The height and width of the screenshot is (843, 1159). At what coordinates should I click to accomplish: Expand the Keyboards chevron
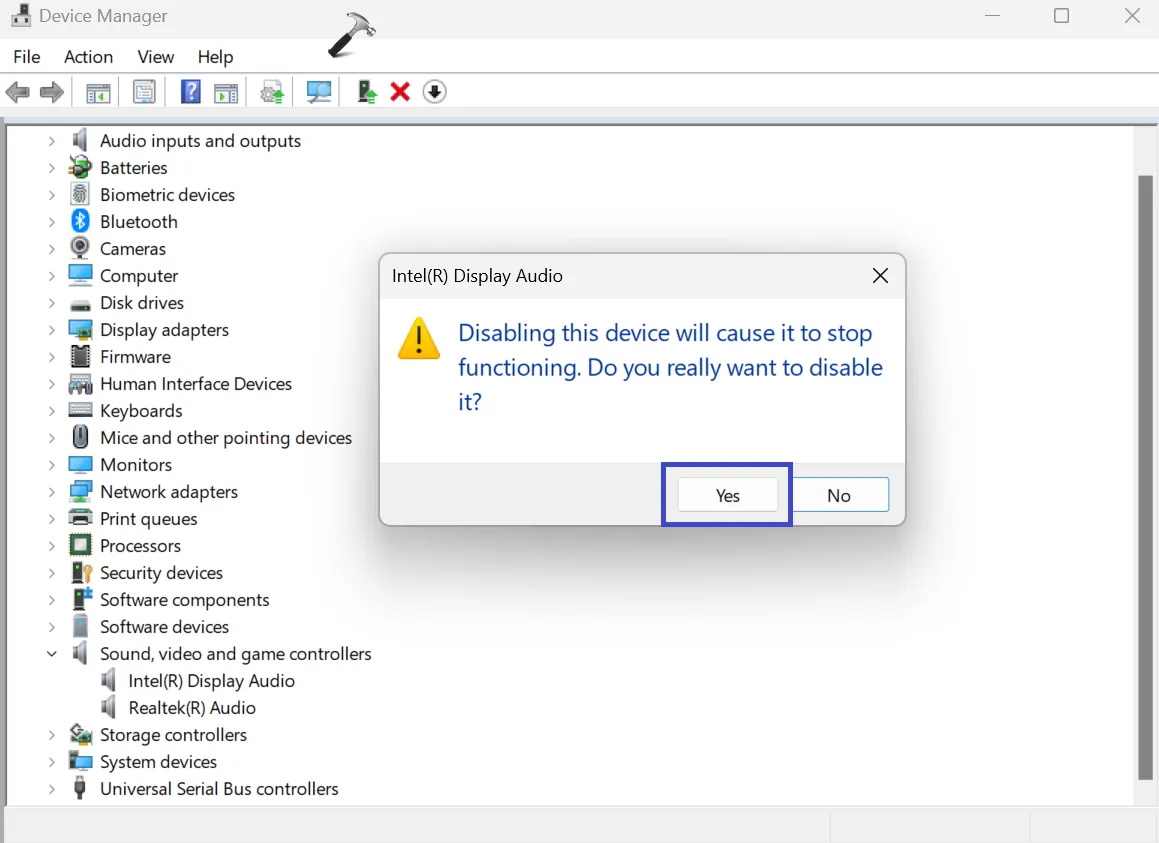tap(51, 410)
